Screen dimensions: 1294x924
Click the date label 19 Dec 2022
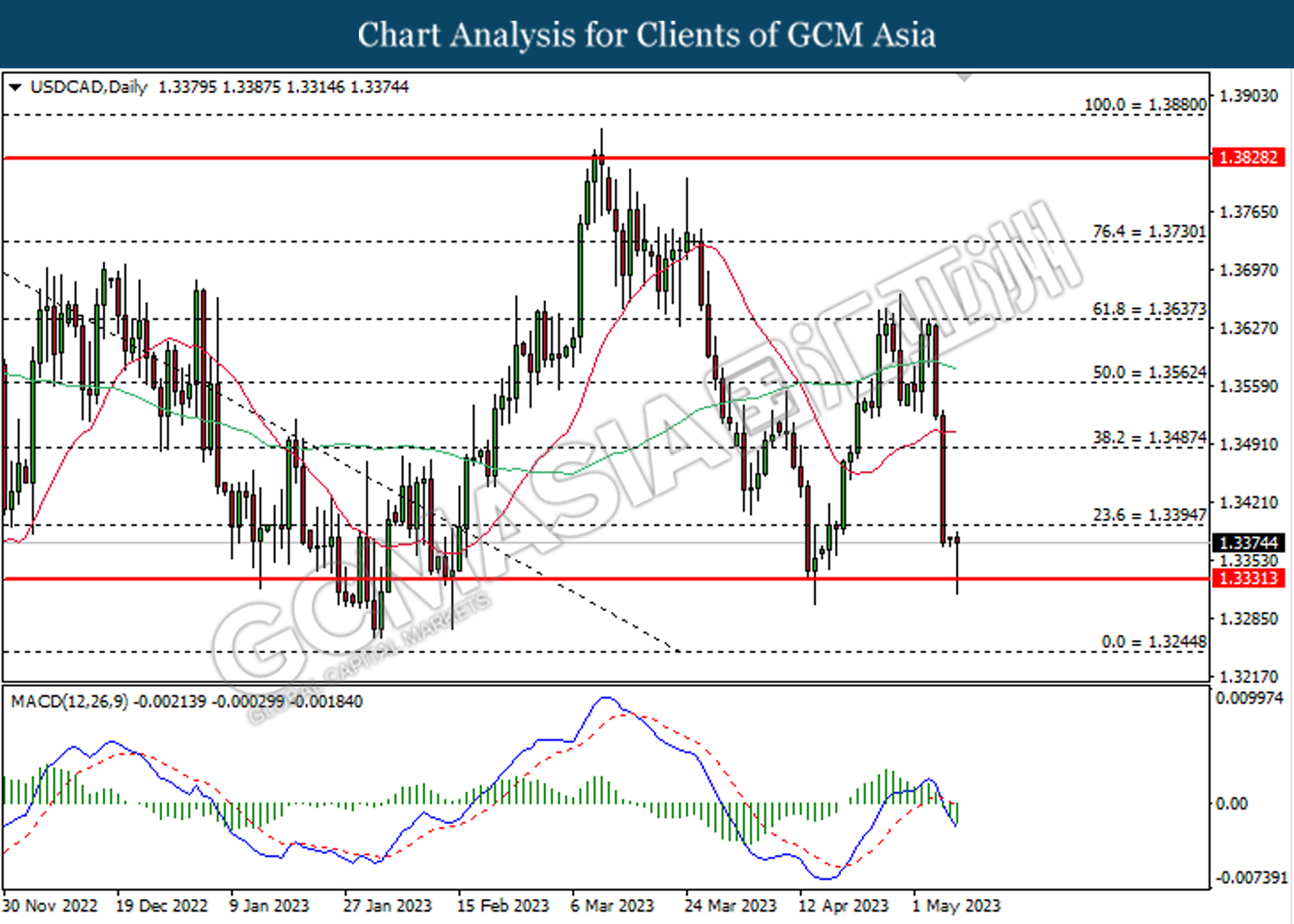click(x=162, y=906)
